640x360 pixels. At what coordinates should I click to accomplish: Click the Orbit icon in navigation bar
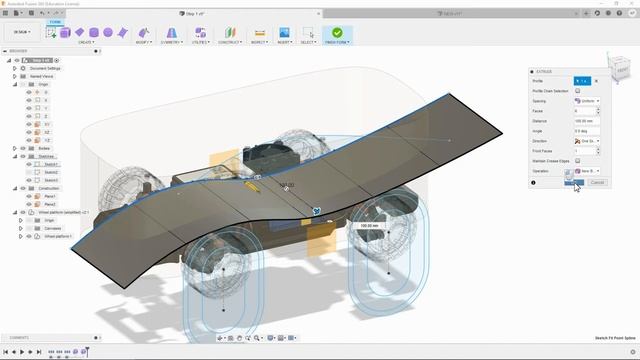(x=221, y=338)
